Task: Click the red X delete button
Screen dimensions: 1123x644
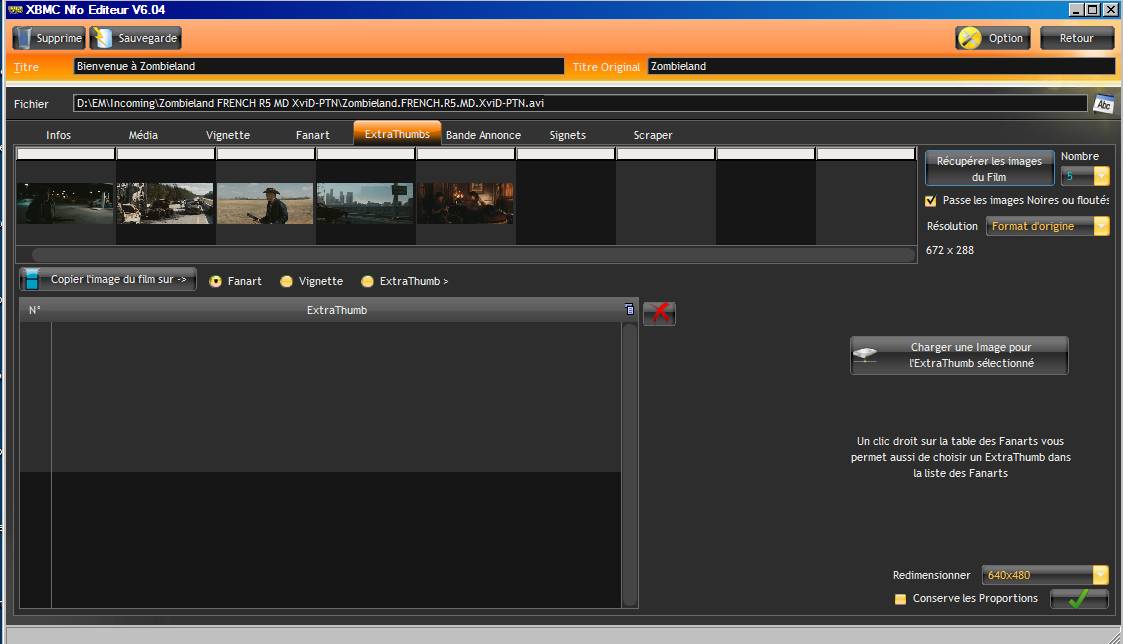Action: point(659,313)
